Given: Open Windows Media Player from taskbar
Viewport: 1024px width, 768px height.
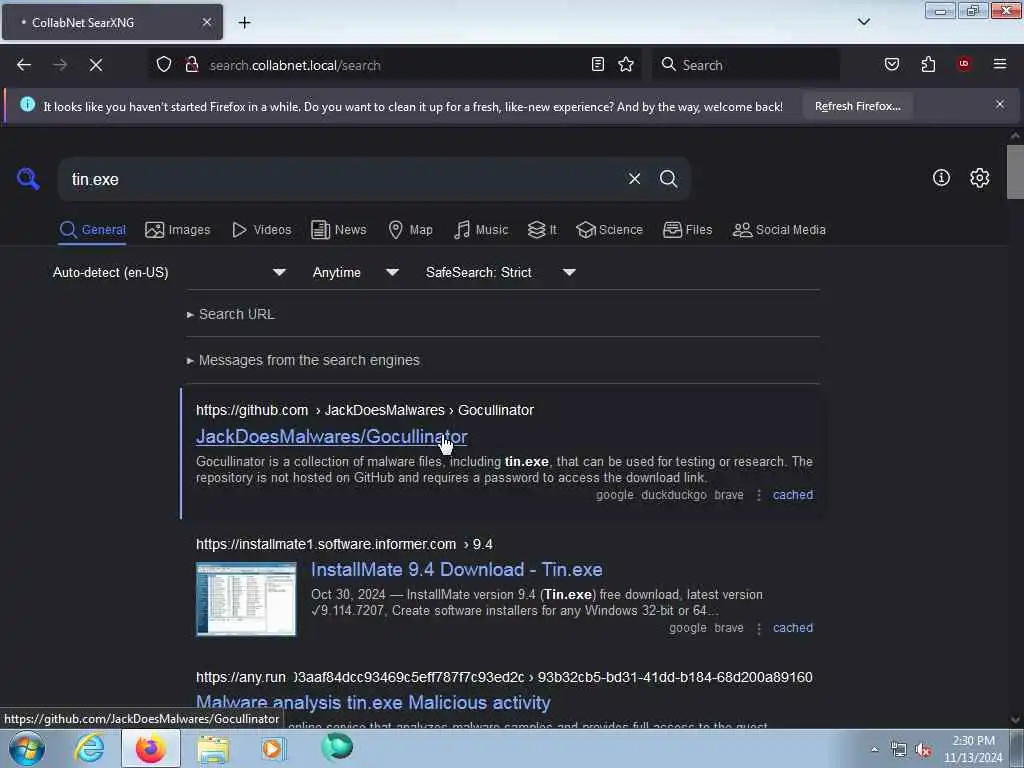Looking at the screenshot, I should click(x=272, y=748).
